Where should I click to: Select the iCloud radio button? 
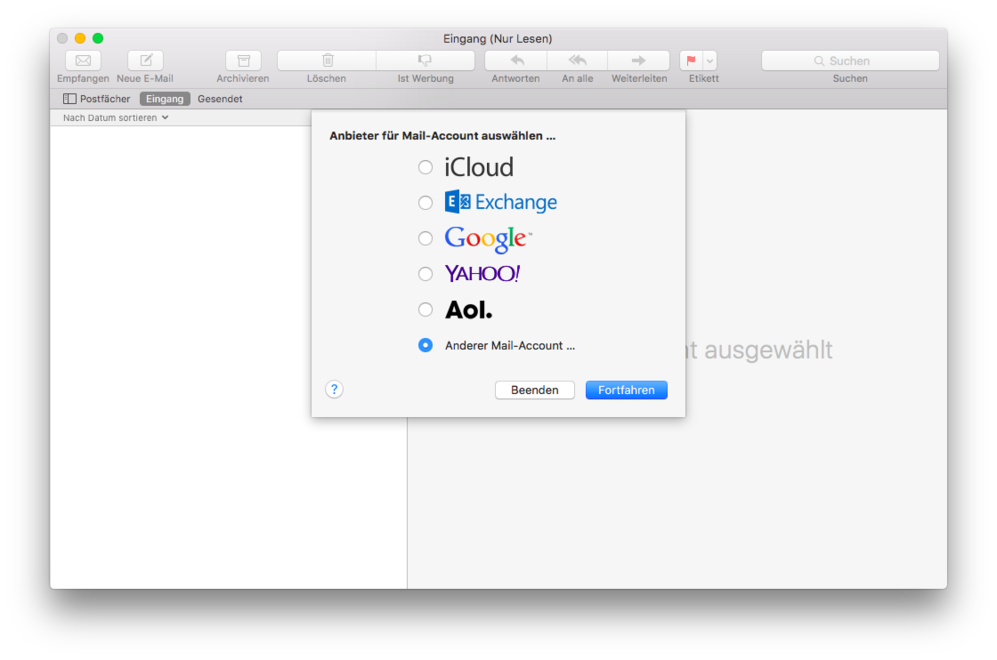pyautogui.click(x=425, y=167)
